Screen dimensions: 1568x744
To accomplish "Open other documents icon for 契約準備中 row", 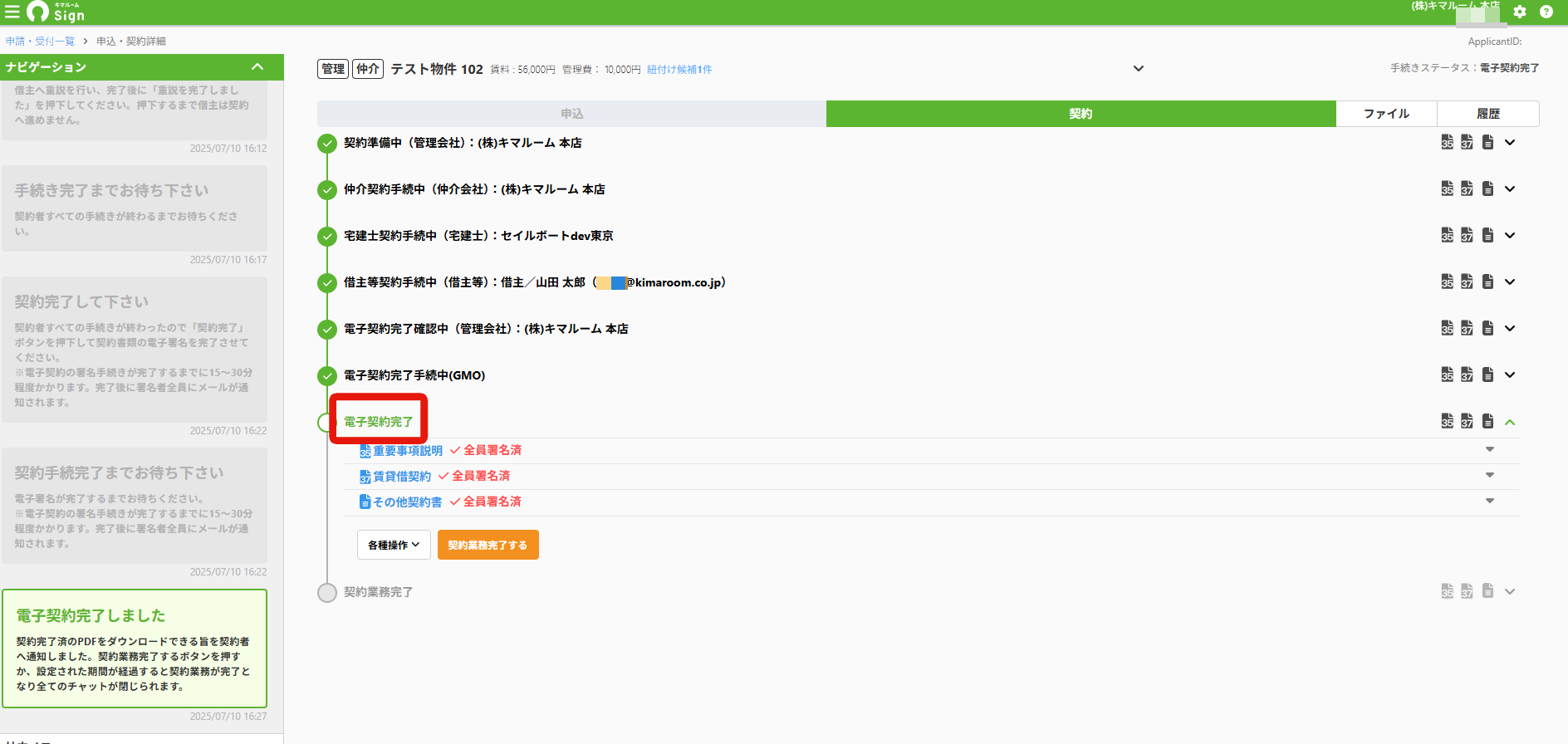I will click(1488, 142).
